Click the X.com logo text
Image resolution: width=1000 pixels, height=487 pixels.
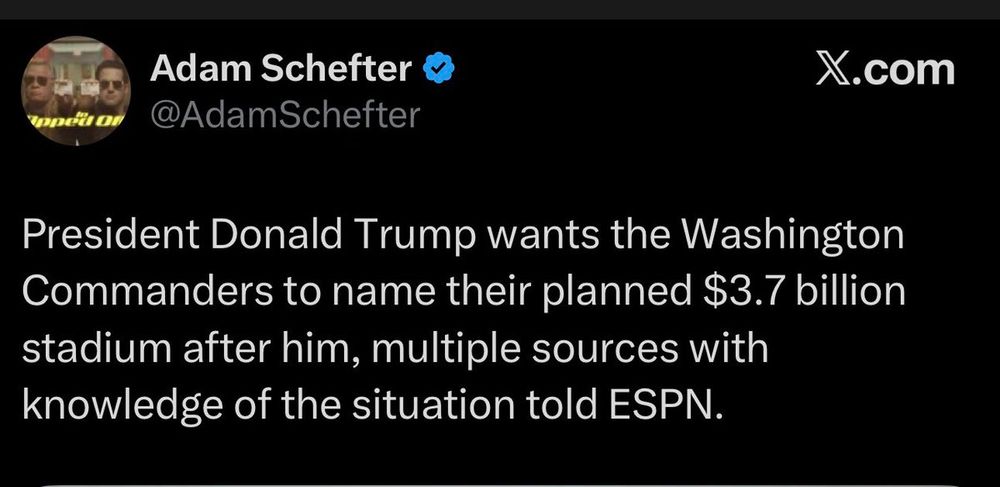point(885,69)
